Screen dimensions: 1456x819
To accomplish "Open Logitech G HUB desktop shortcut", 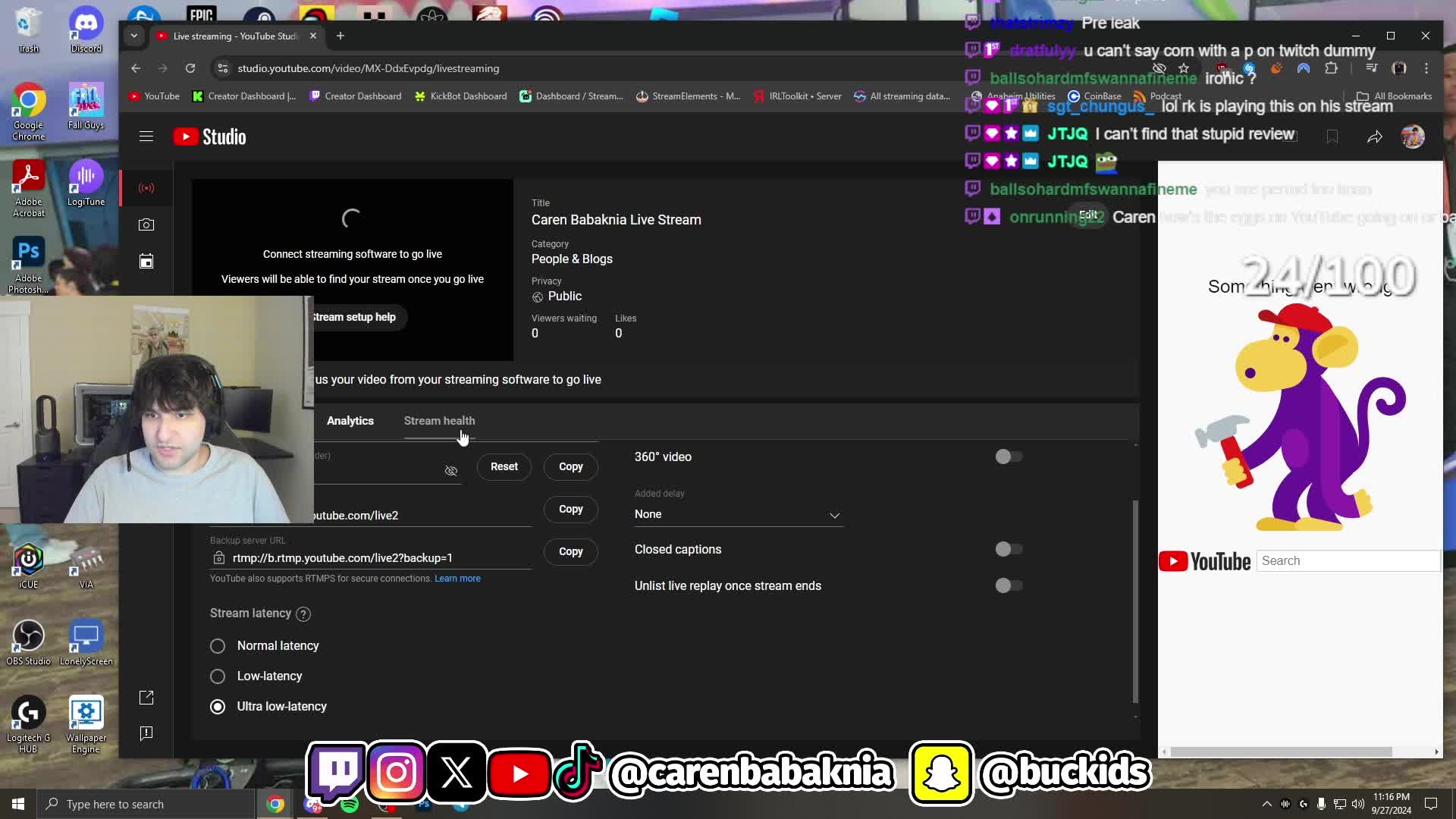I will [28, 725].
